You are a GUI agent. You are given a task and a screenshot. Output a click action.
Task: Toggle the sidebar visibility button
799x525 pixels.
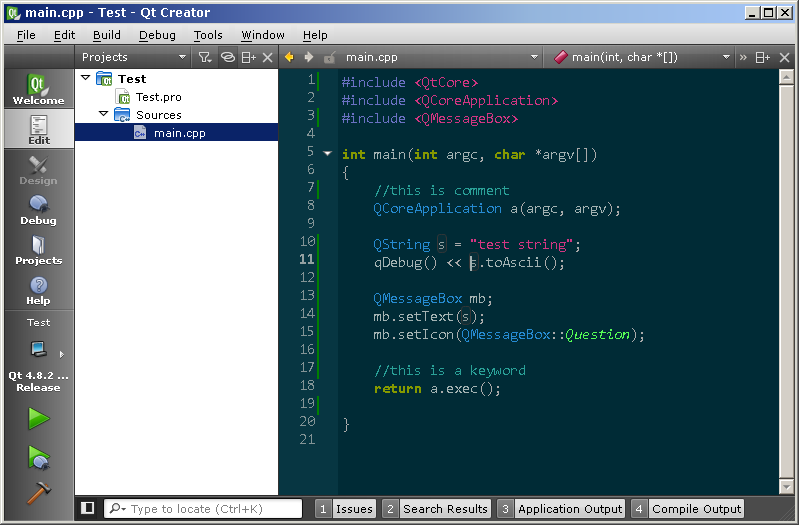[x=88, y=508]
